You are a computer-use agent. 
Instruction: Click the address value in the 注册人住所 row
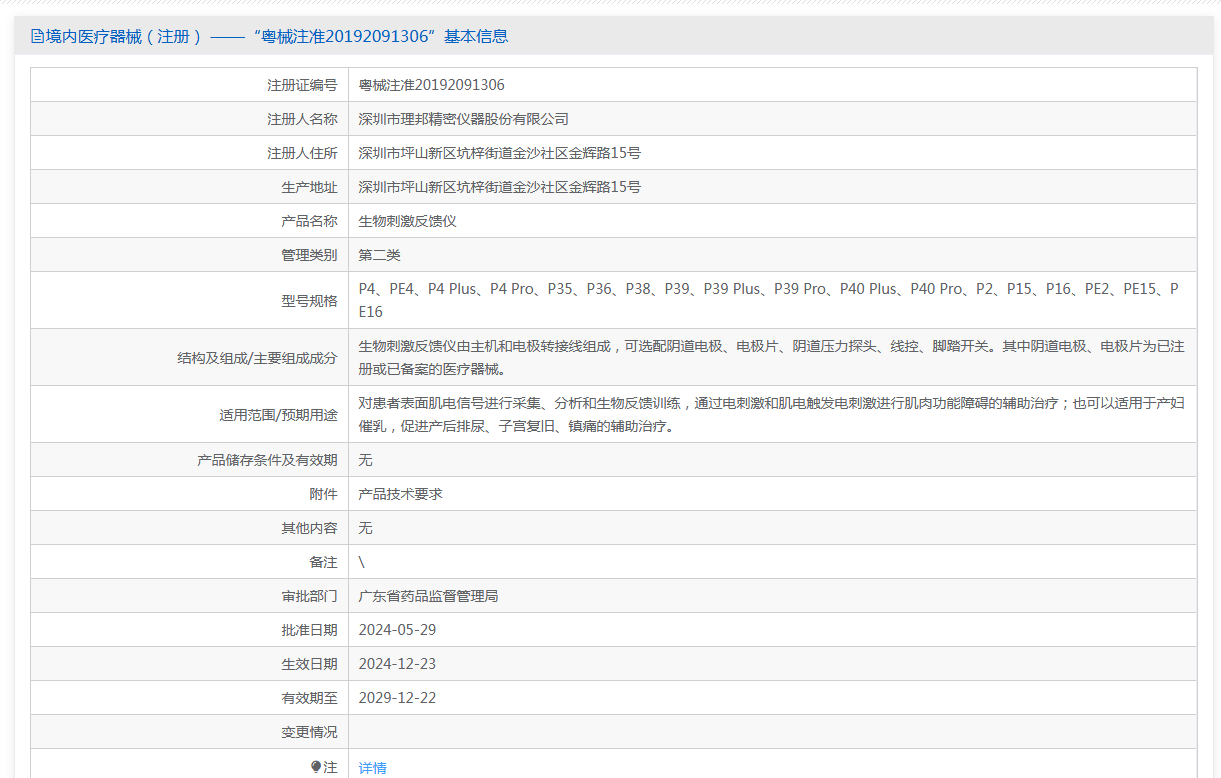pyautogui.click(x=499, y=153)
